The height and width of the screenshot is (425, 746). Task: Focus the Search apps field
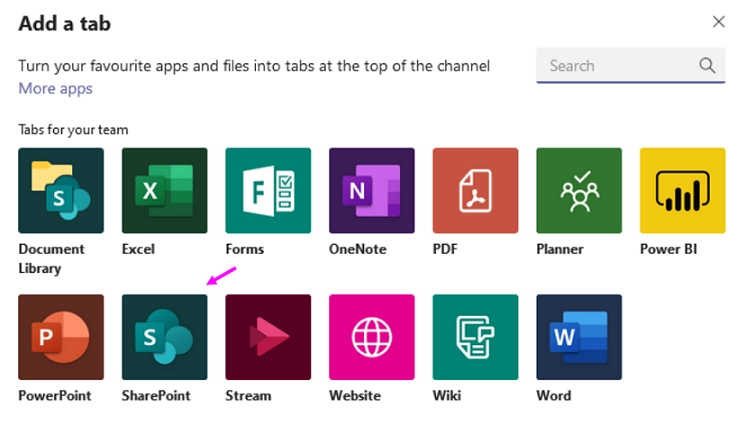pos(631,65)
